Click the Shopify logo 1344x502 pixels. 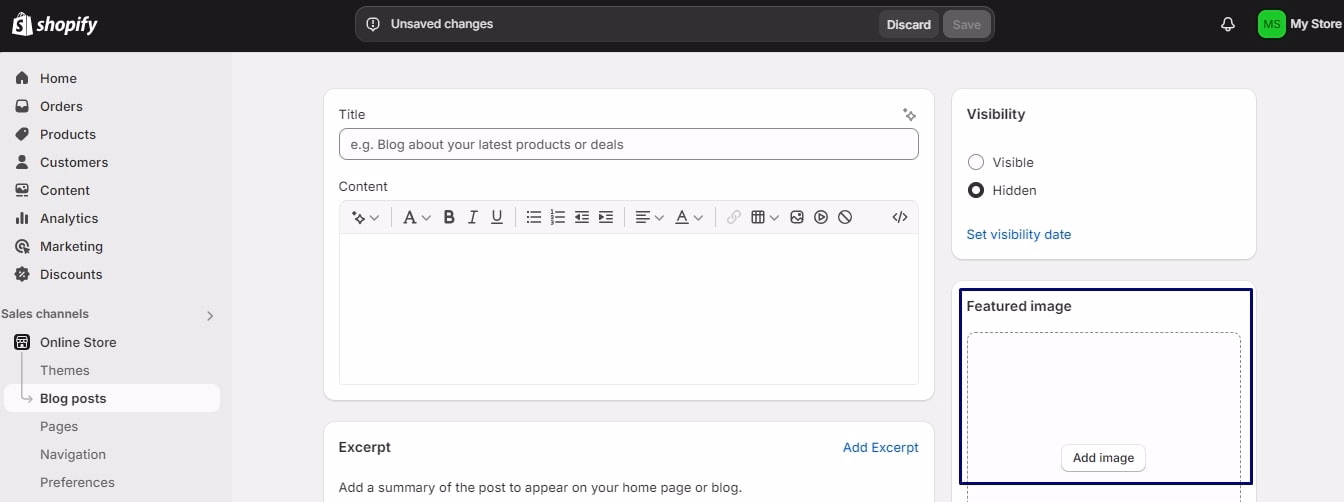click(x=55, y=24)
